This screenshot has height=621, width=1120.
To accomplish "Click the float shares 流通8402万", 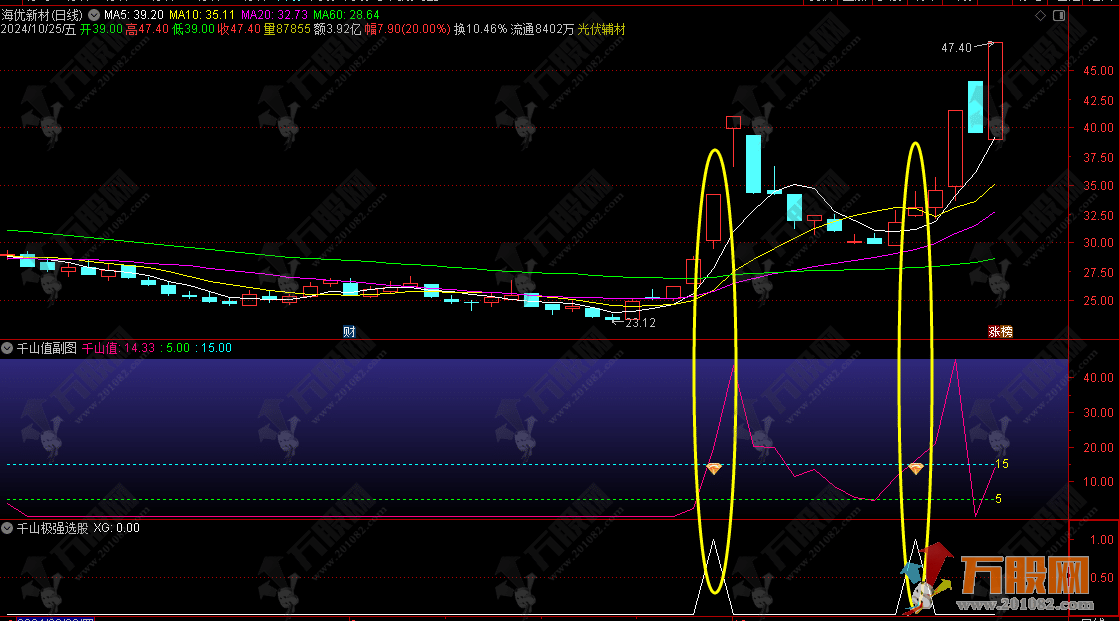I will coord(542,29).
